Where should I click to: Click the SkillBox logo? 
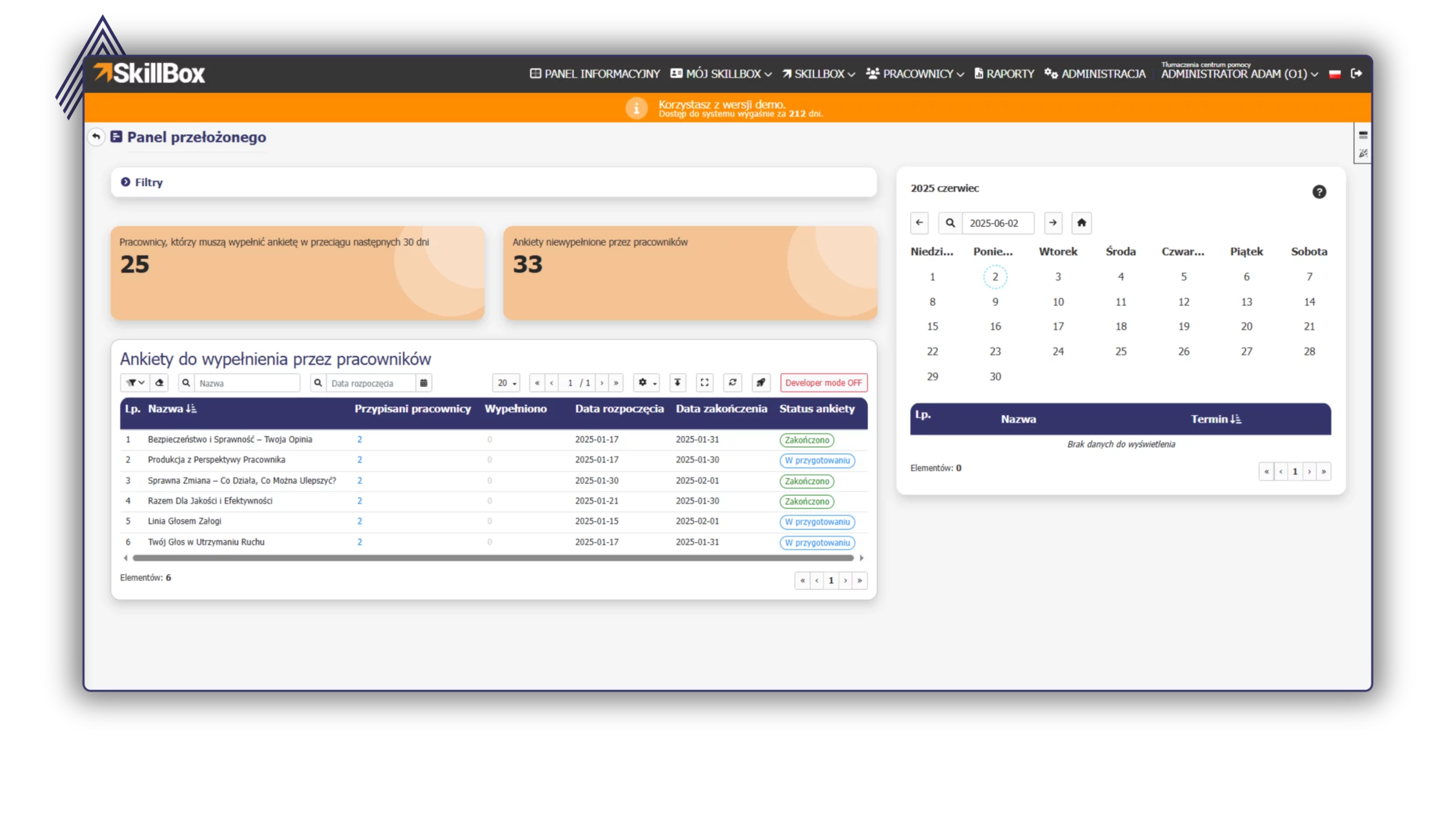coord(149,73)
